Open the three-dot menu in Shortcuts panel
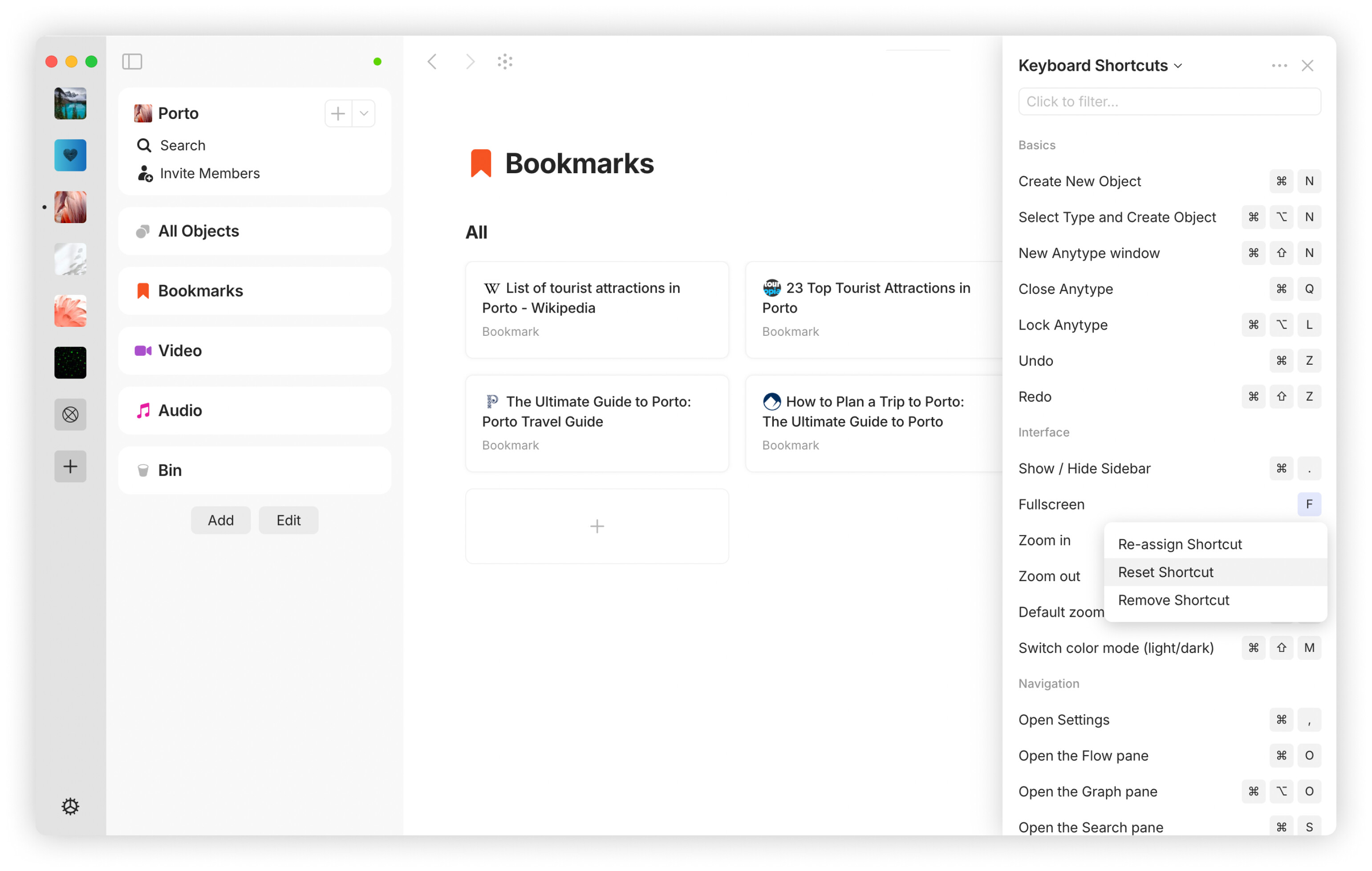 point(1279,65)
